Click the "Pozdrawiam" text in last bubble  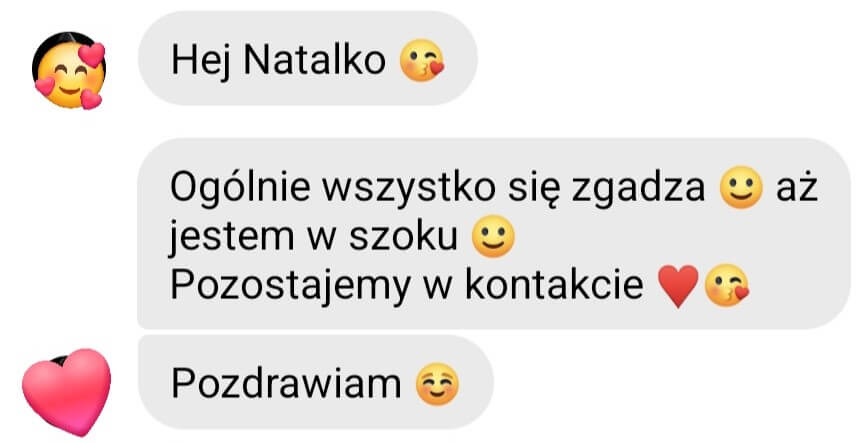pos(286,383)
